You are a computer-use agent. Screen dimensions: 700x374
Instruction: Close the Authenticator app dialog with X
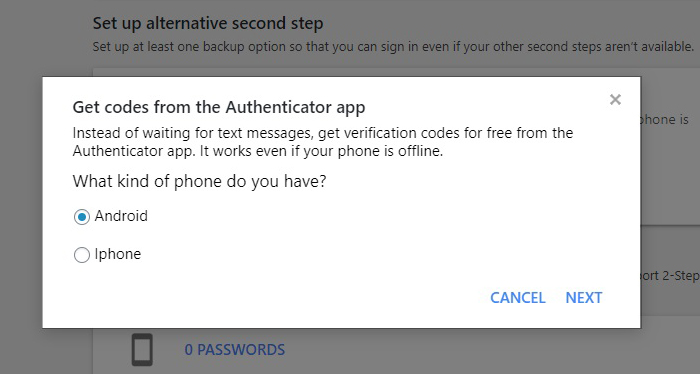click(x=615, y=100)
